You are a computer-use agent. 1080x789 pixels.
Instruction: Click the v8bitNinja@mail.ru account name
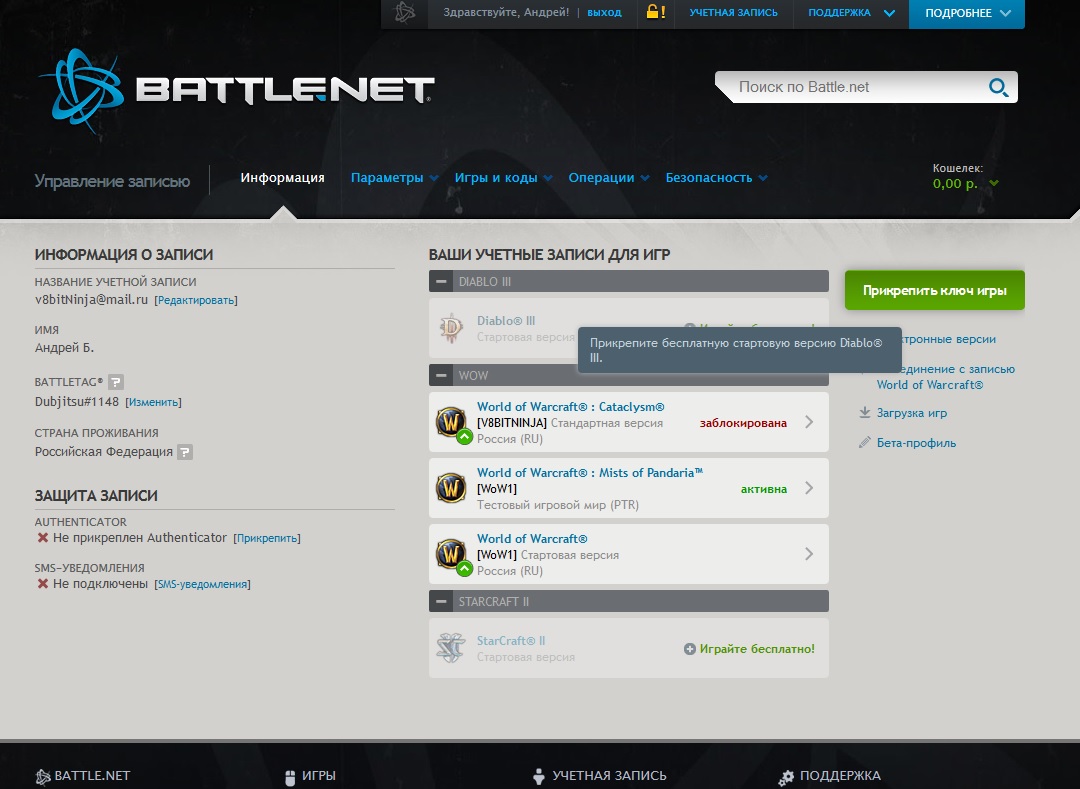[92, 299]
